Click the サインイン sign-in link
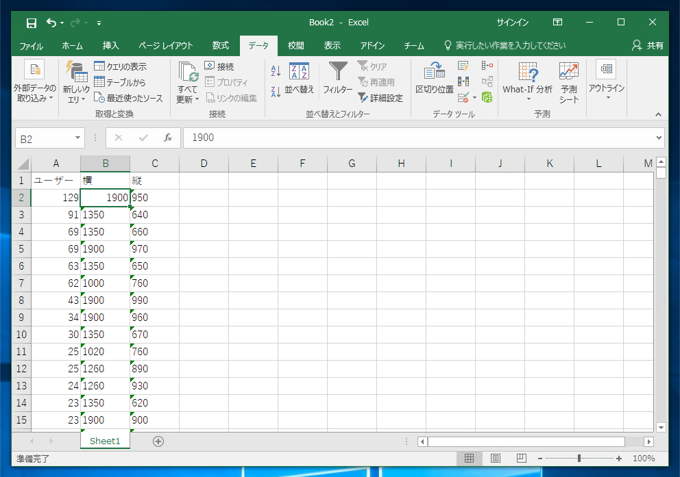The width and height of the screenshot is (680, 477). tap(513, 22)
